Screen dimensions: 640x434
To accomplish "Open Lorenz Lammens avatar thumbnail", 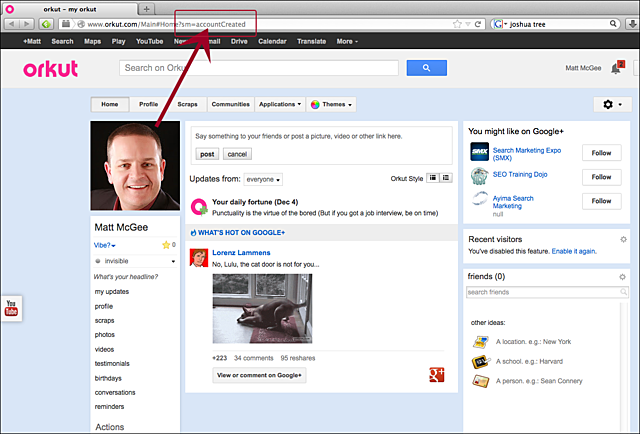I will (x=199, y=258).
